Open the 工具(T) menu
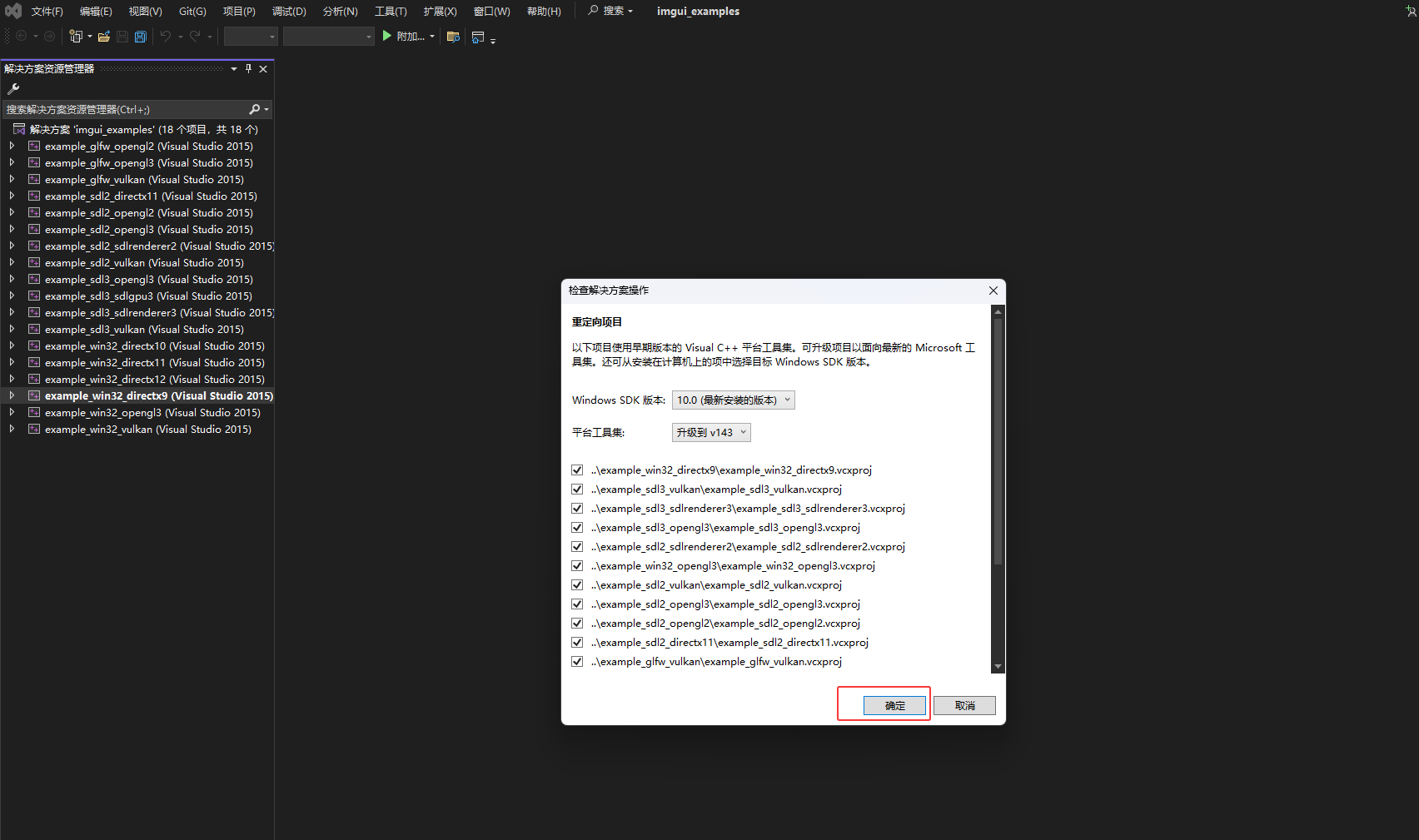Image resolution: width=1419 pixels, height=840 pixels. point(391,12)
